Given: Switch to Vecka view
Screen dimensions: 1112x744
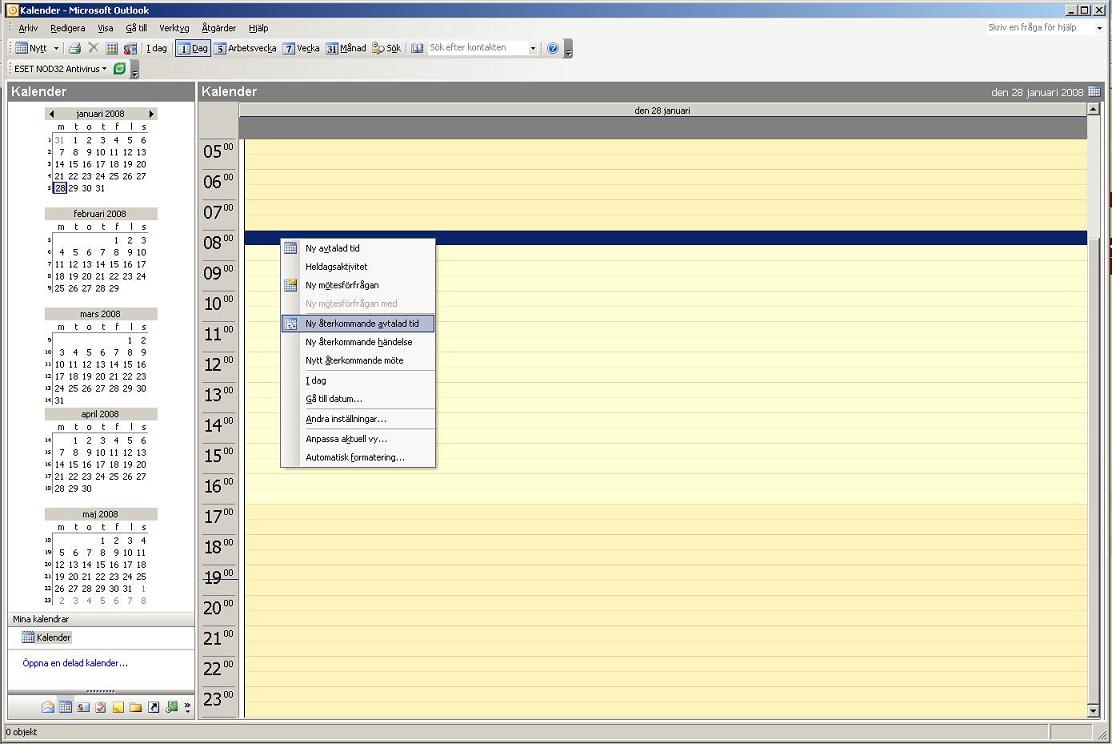Looking at the screenshot, I should 301,48.
